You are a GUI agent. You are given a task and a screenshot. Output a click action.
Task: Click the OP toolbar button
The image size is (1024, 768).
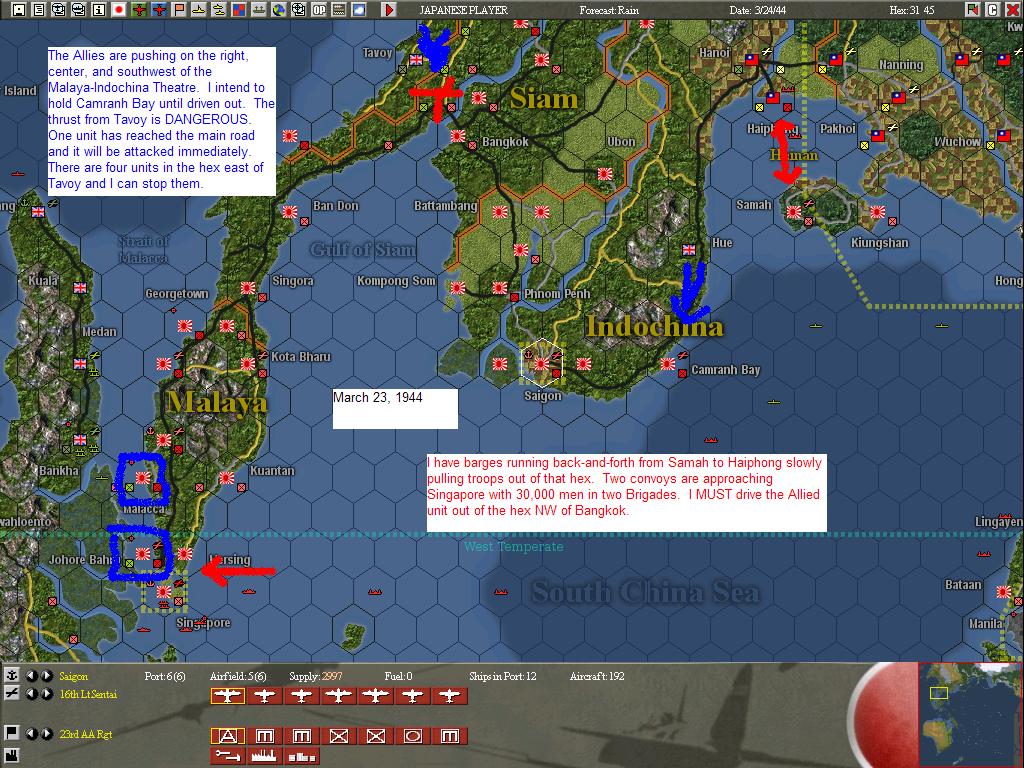click(319, 10)
